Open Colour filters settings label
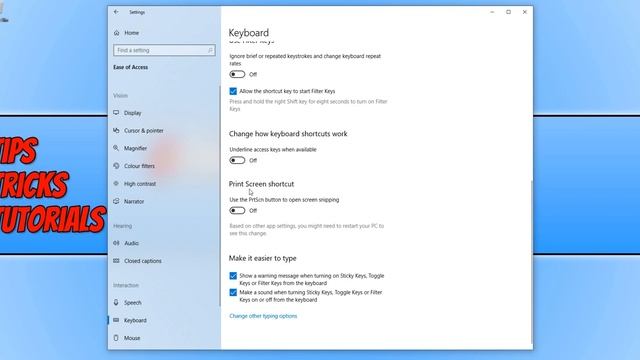The height and width of the screenshot is (360, 640). (140, 166)
